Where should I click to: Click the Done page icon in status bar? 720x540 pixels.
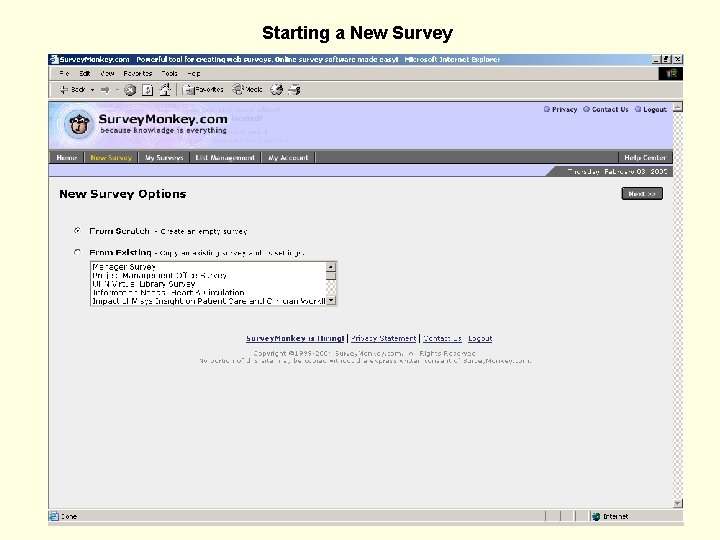click(54, 516)
